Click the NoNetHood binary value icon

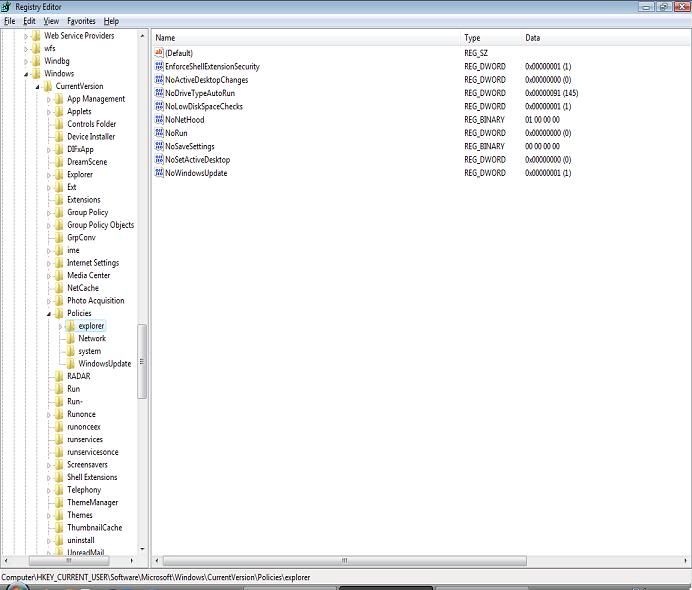pyautogui.click(x=159, y=120)
